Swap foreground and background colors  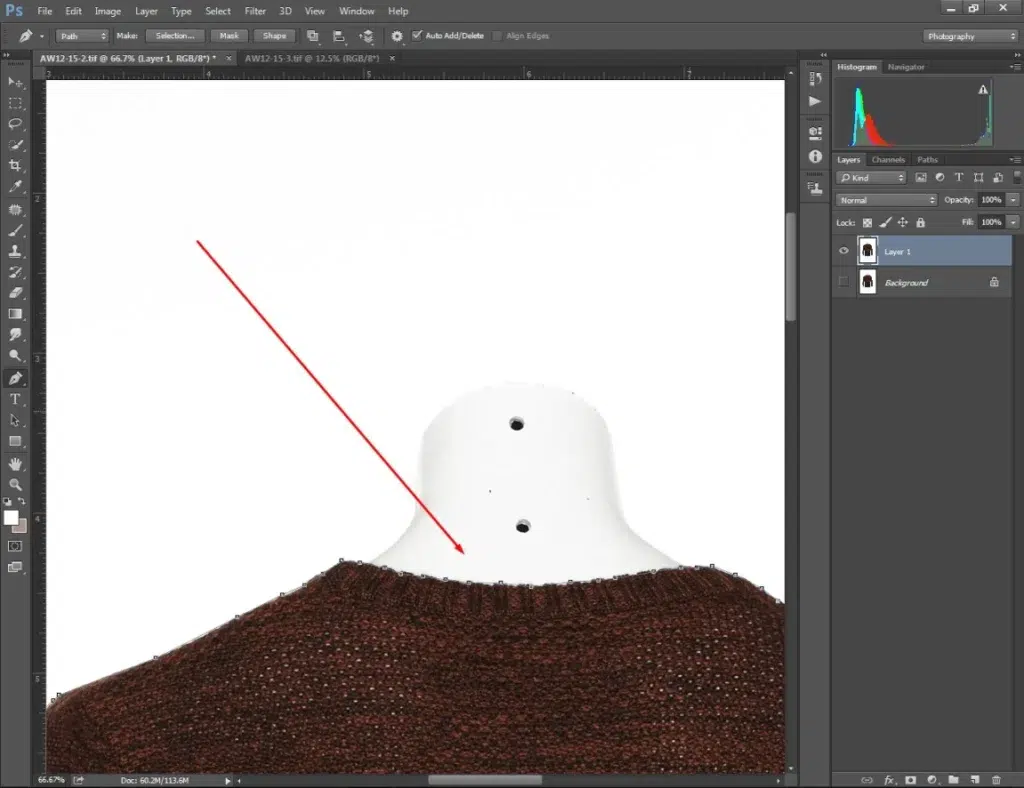(22, 501)
